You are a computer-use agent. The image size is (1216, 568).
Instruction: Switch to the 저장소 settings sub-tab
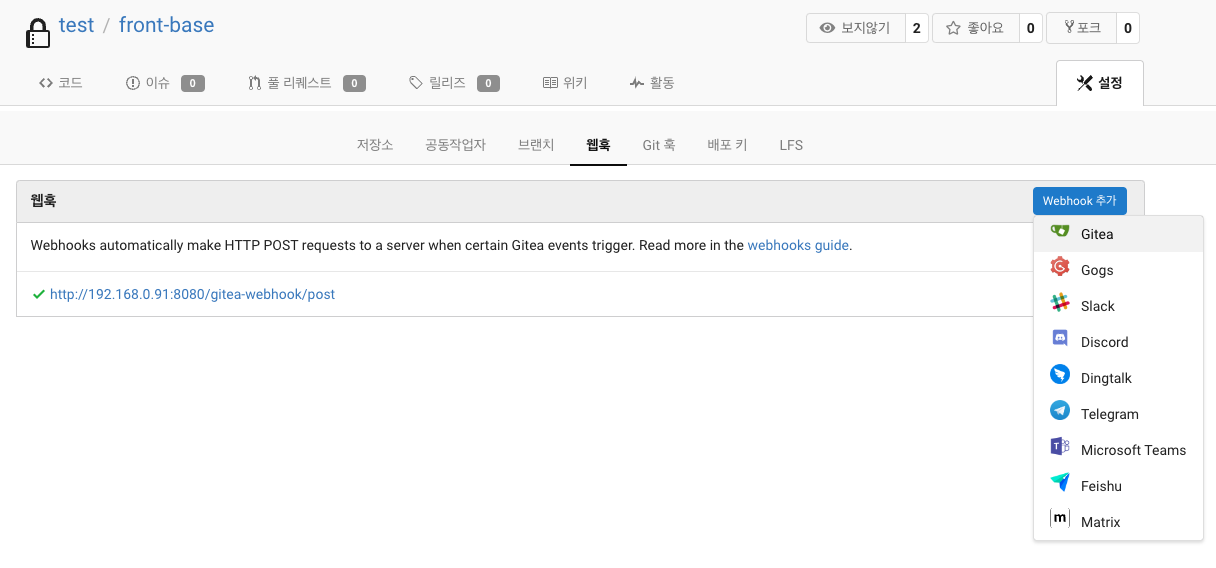click(x=375, y=145)
